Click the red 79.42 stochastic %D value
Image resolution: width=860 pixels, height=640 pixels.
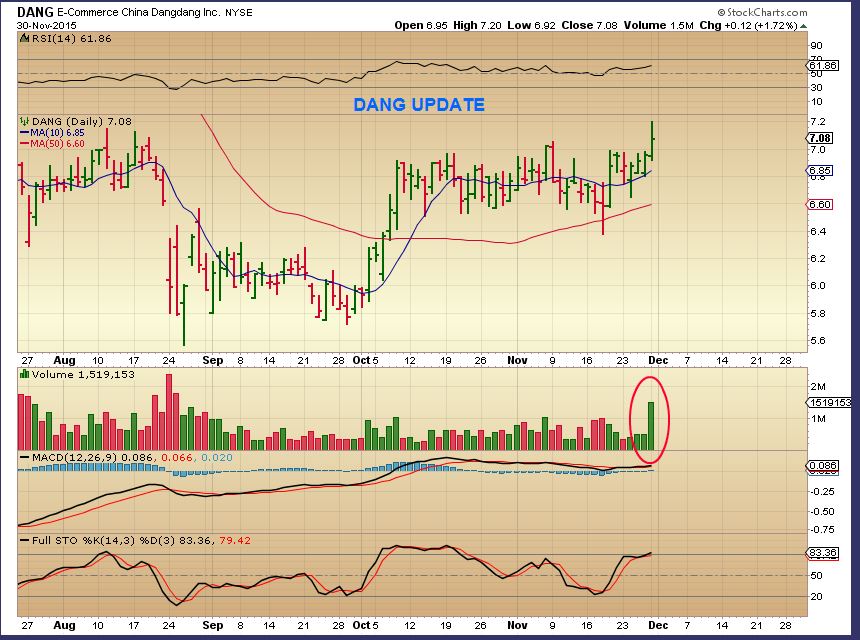pyautogui.click(x=235, y=540)
